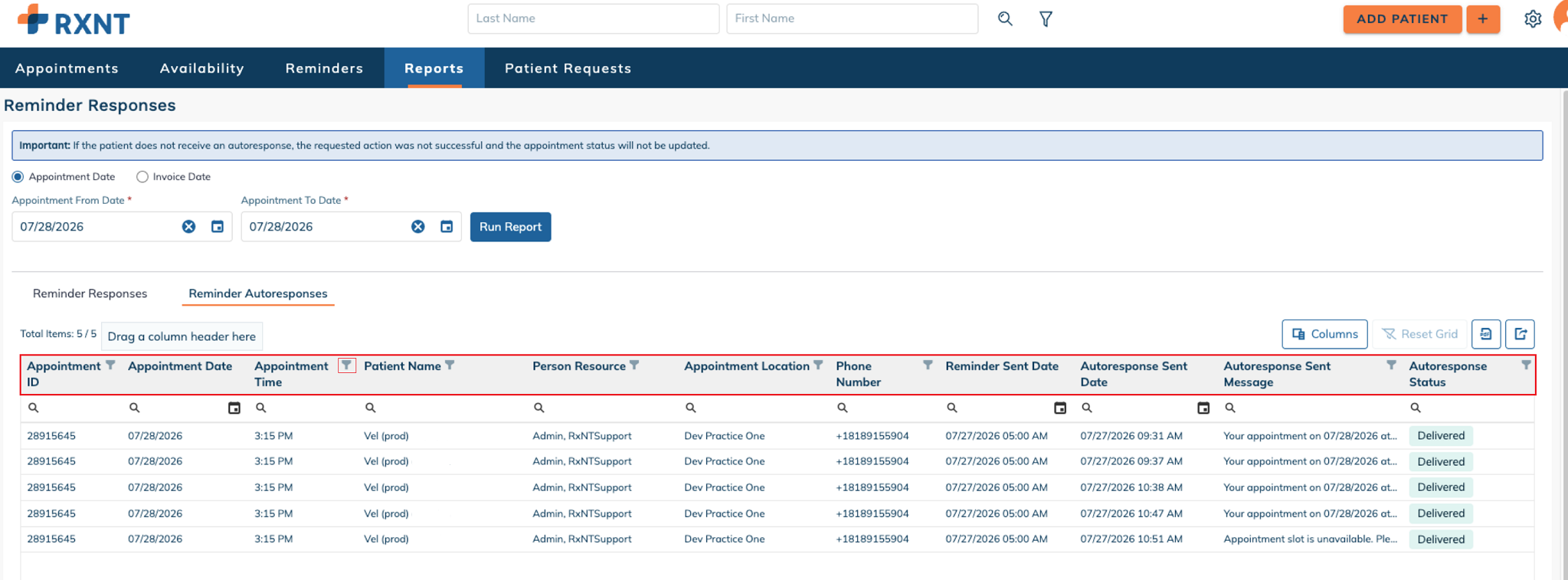Filter the Phone Number column
The width and height of the screenshot is (1568, 580).
(x=928, y=365)
